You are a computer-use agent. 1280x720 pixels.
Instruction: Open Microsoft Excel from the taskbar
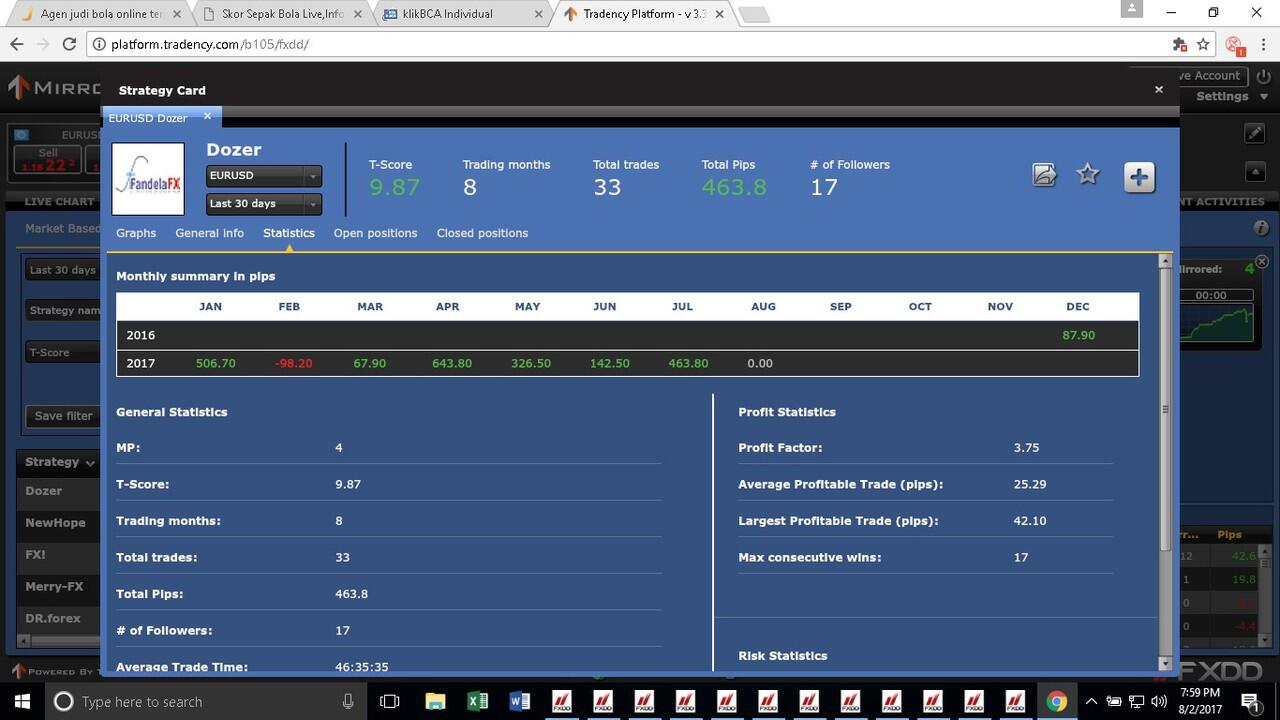(x=477, y=701)
